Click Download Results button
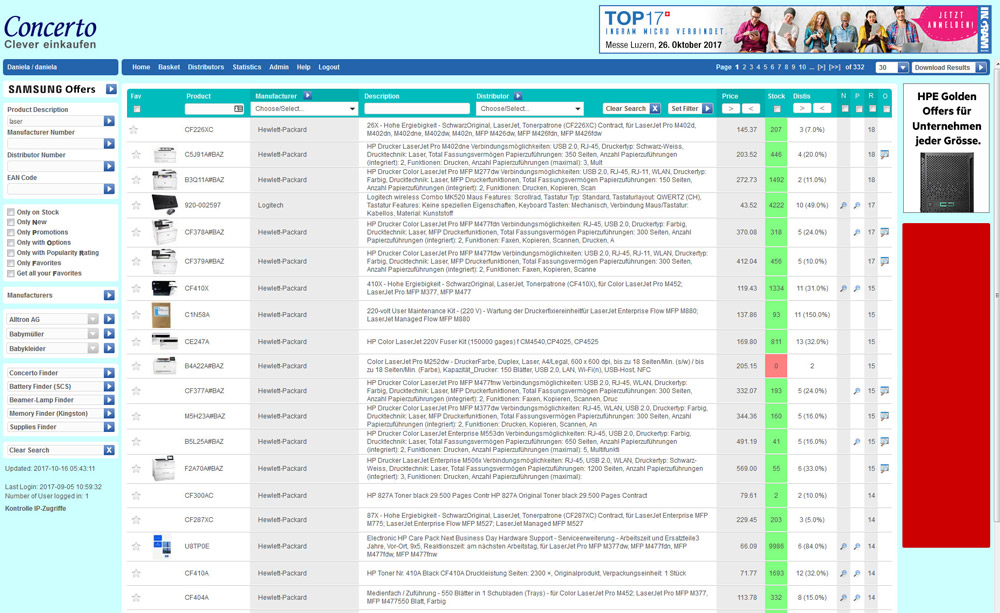 (949, 67)
